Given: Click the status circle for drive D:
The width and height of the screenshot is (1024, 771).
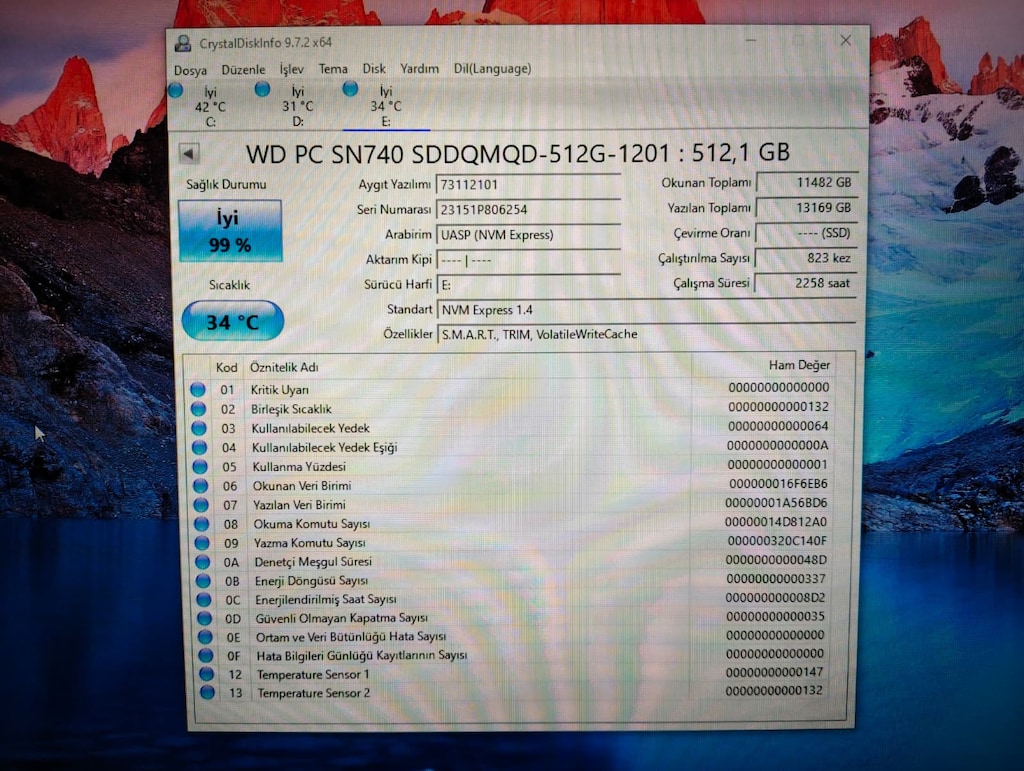Looking at the screenshot, I should coord(263,89).
